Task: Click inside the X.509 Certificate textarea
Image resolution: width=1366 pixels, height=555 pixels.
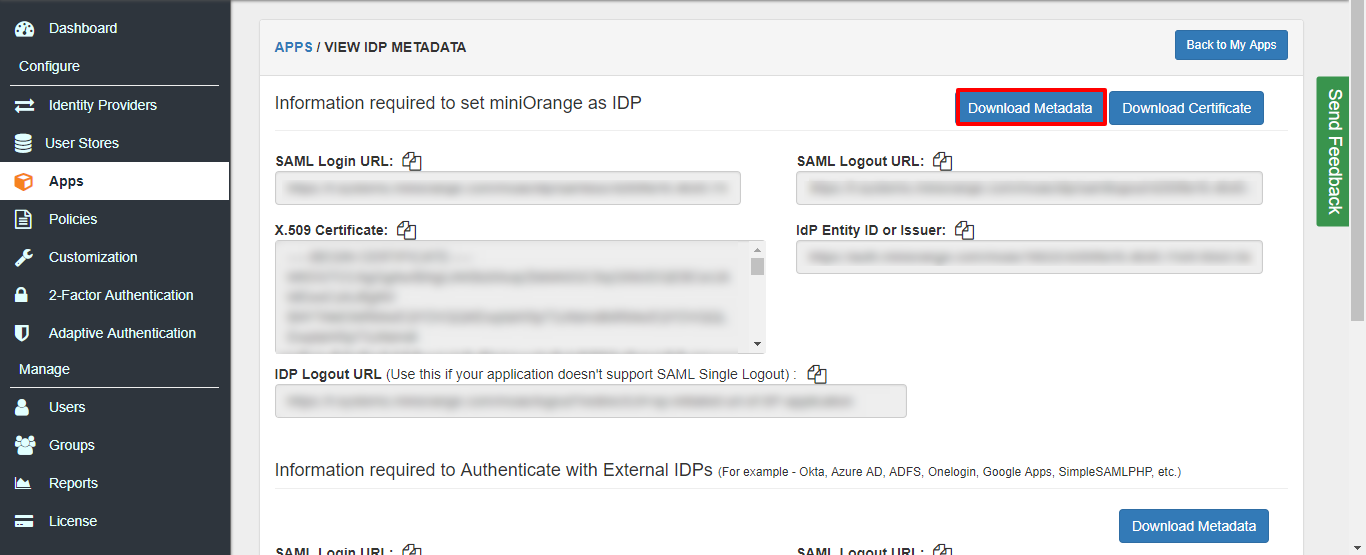Action: pos(512,297)
